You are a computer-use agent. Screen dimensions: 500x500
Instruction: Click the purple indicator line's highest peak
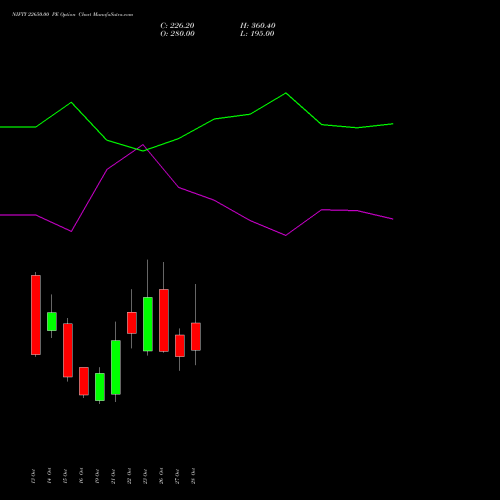pos(143,145)
